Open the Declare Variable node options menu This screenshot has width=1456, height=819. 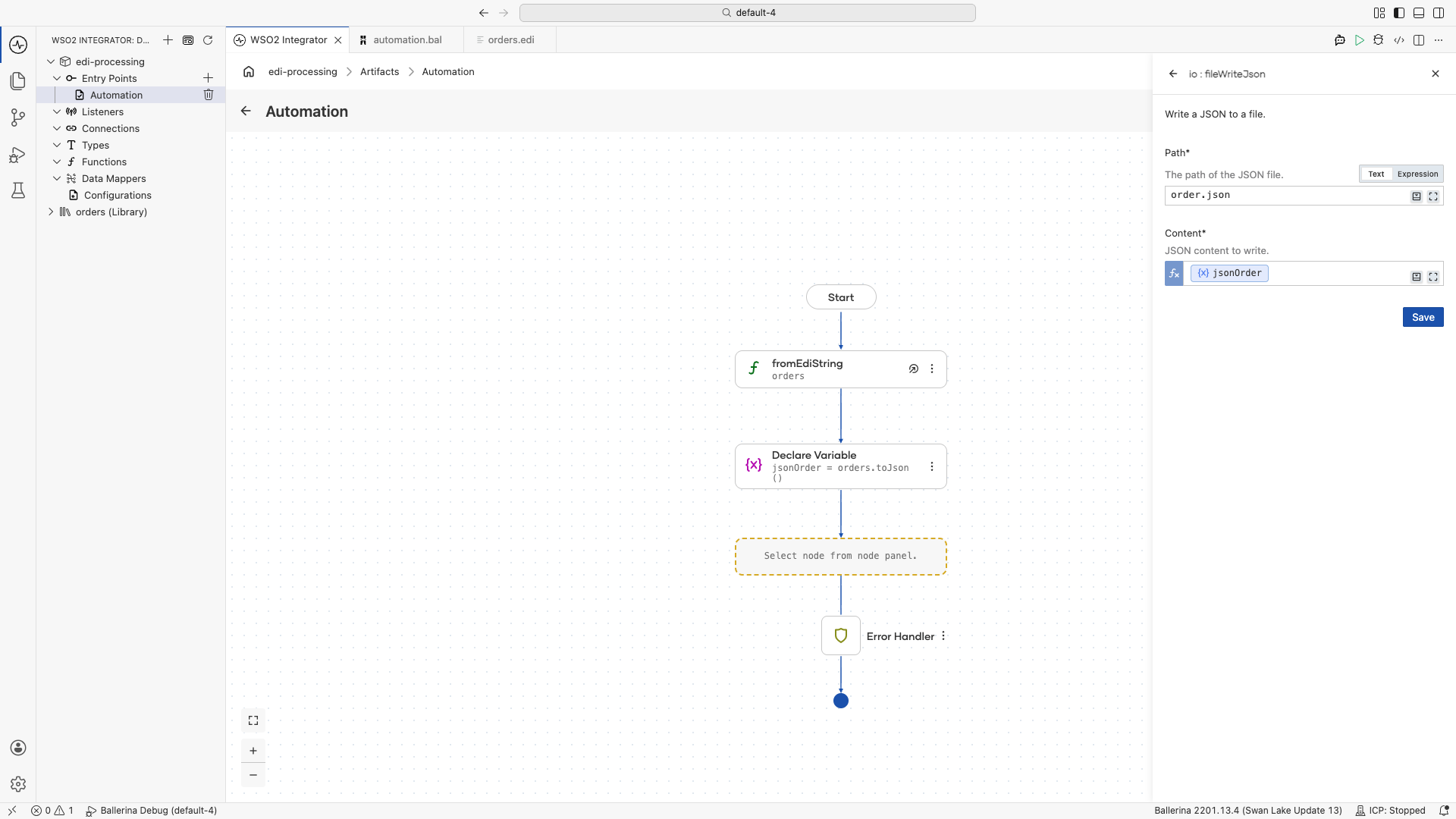coord(932,466)
